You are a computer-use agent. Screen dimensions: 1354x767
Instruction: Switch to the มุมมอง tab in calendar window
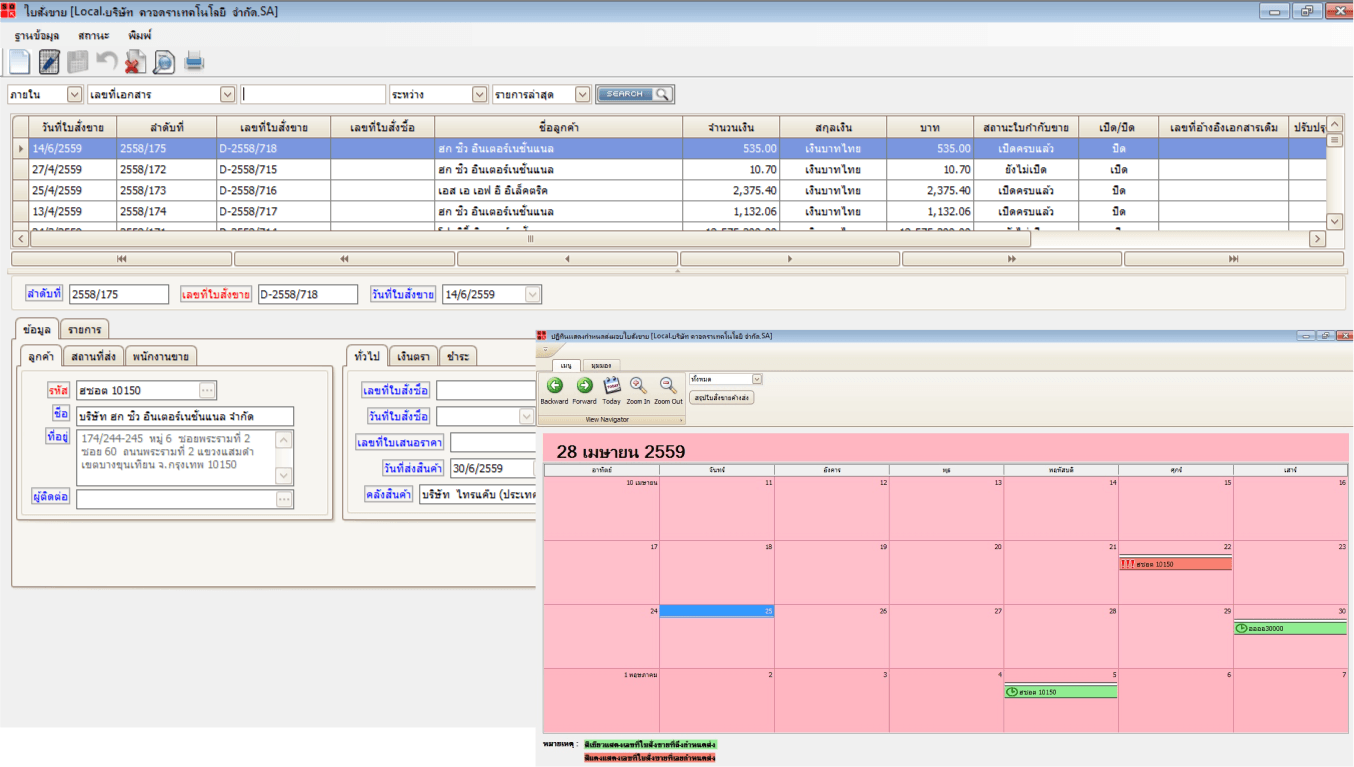click(x=600, y=366)
